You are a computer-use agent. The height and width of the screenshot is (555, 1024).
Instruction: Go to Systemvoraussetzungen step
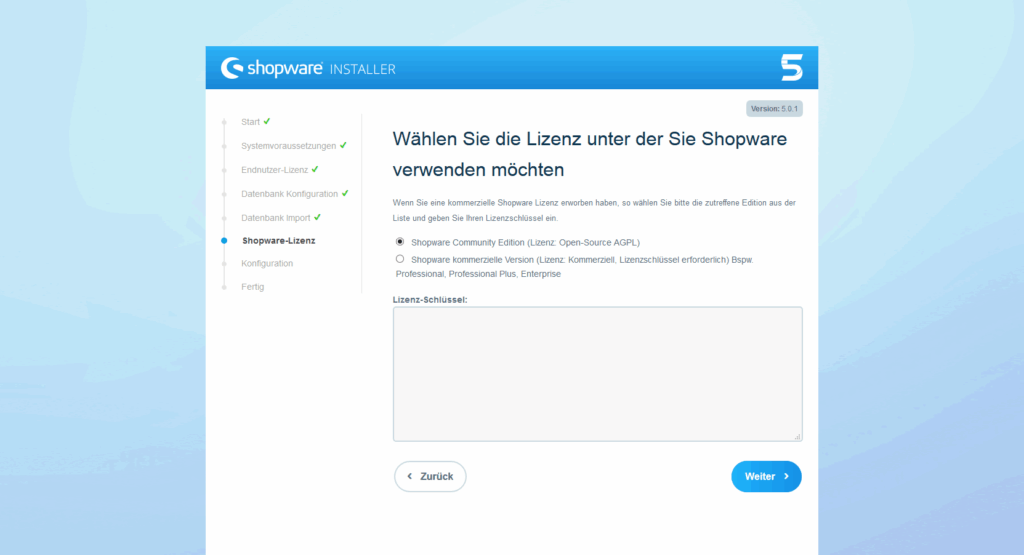(288, 146)
